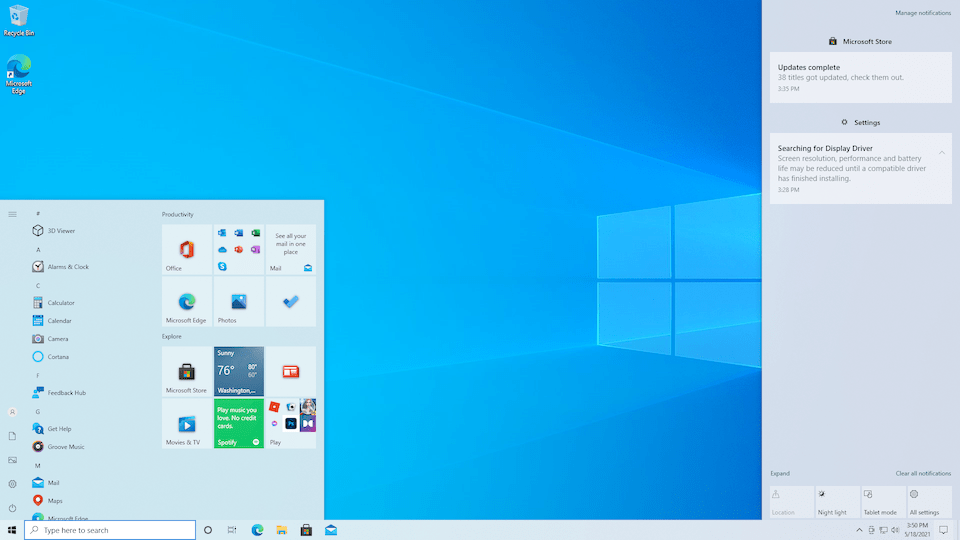This screenshot has width=960, height=540.
Task: Open 3D Viewer in app list
Action: (54, 231)
